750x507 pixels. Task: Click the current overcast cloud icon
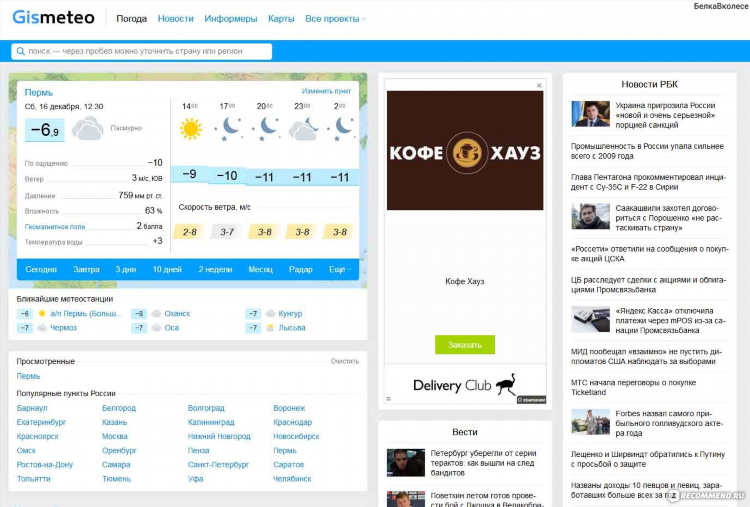(x=87, y=128)
